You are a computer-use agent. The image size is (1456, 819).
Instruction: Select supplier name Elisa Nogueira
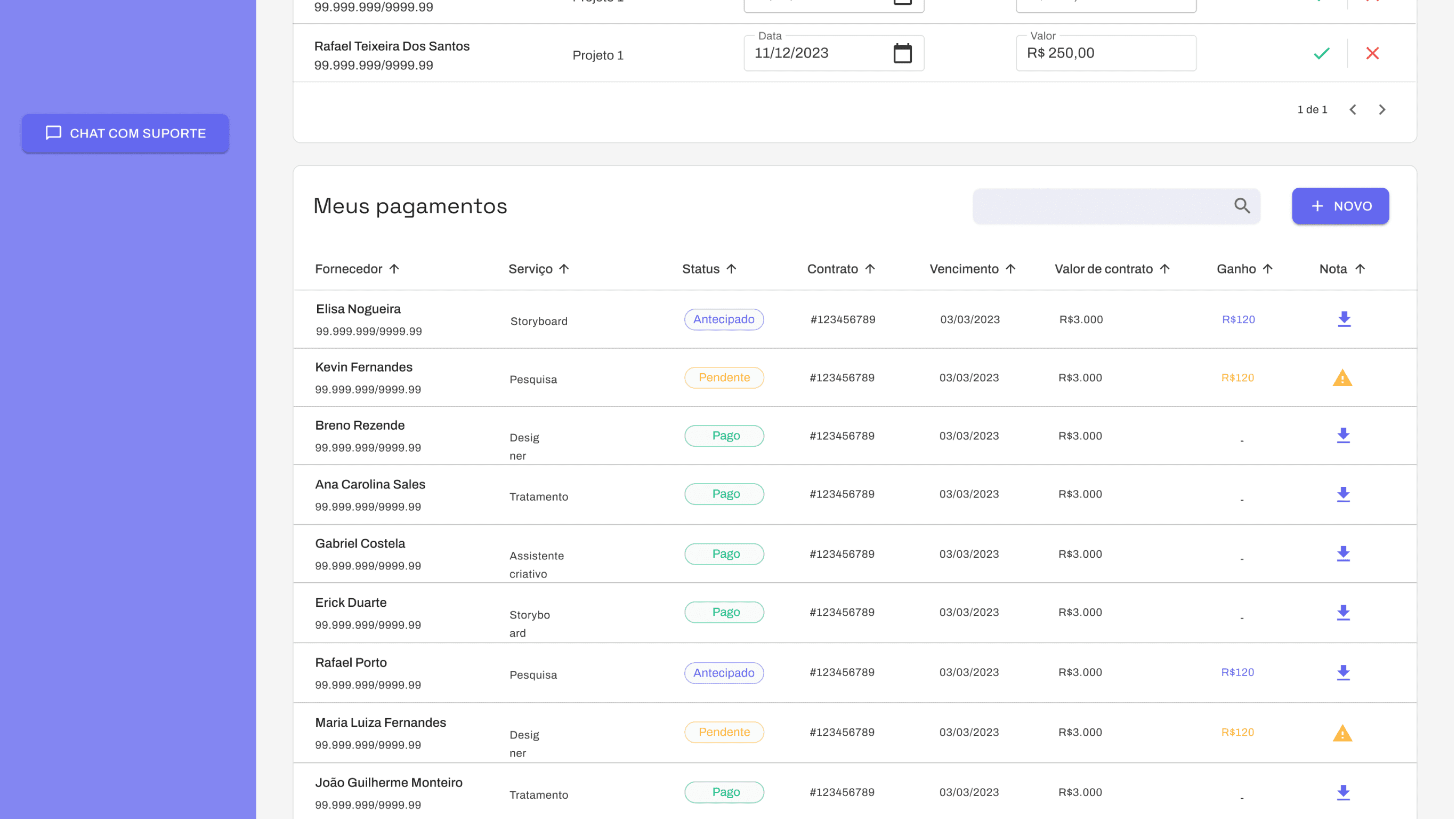point(358,309)
